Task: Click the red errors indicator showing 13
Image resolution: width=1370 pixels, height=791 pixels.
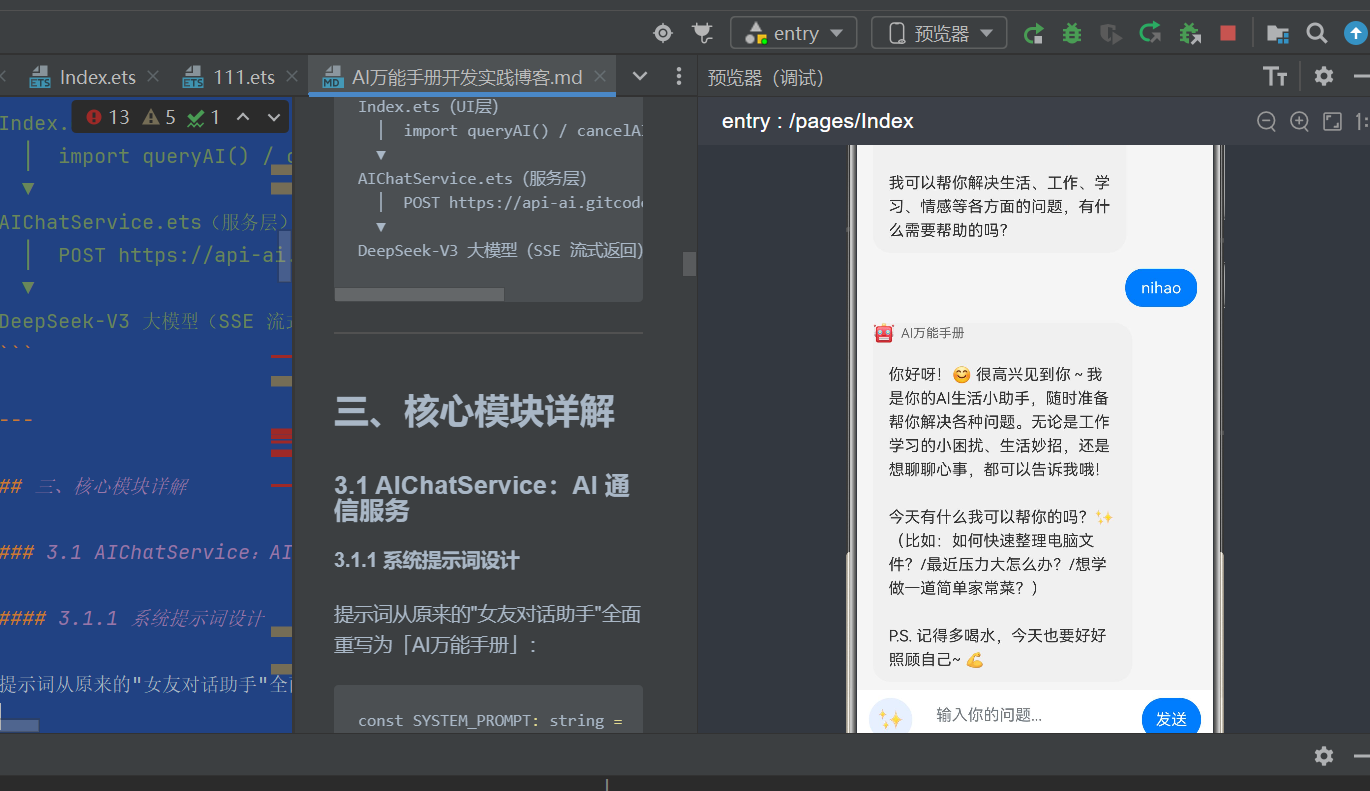Action: [108, 117]
